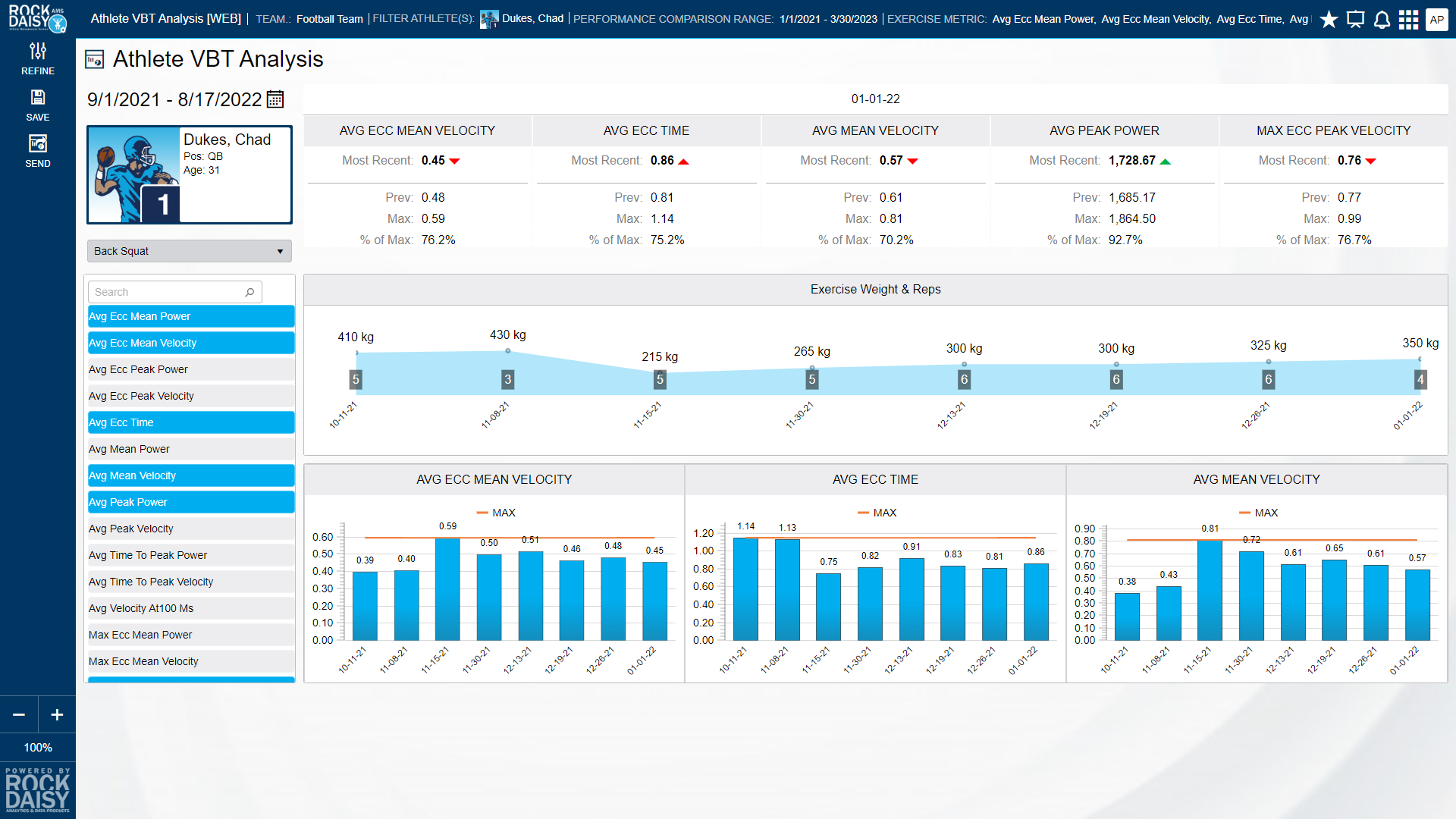Click the presentation screen icon
1456x819 pixels.
coord(1355,20)
